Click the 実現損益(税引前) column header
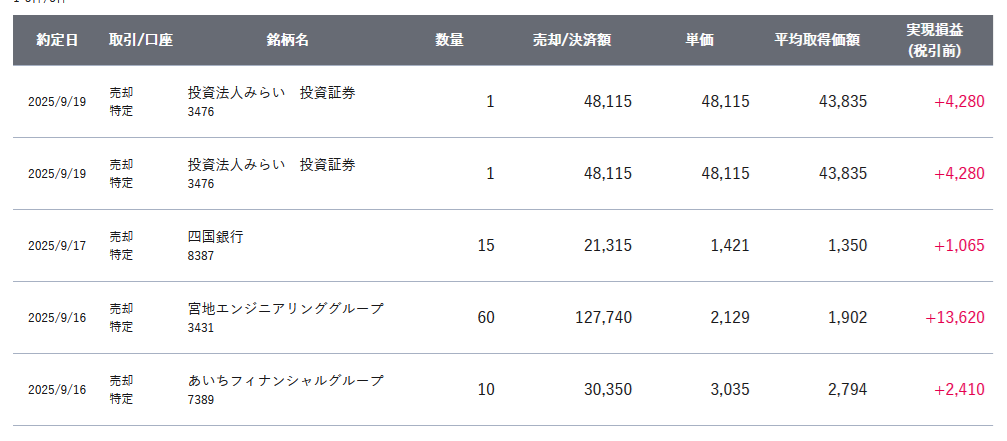Image resolution: width=1007 pixels, height=441 pixels. click(934, 40)
